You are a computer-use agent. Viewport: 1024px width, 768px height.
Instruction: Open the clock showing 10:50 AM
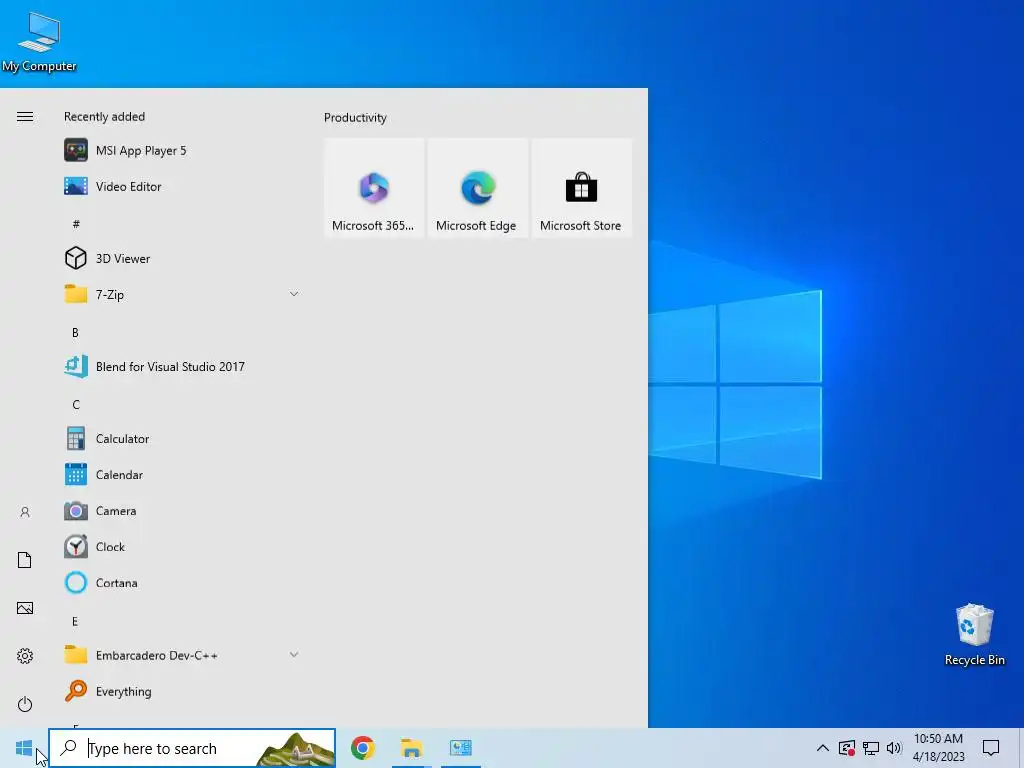coord(938,748)
